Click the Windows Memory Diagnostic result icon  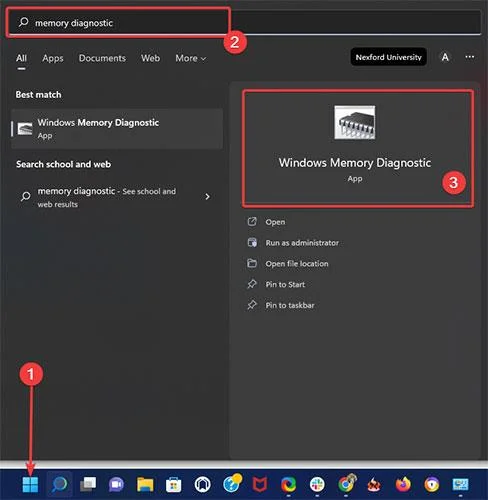click(25, 128)
